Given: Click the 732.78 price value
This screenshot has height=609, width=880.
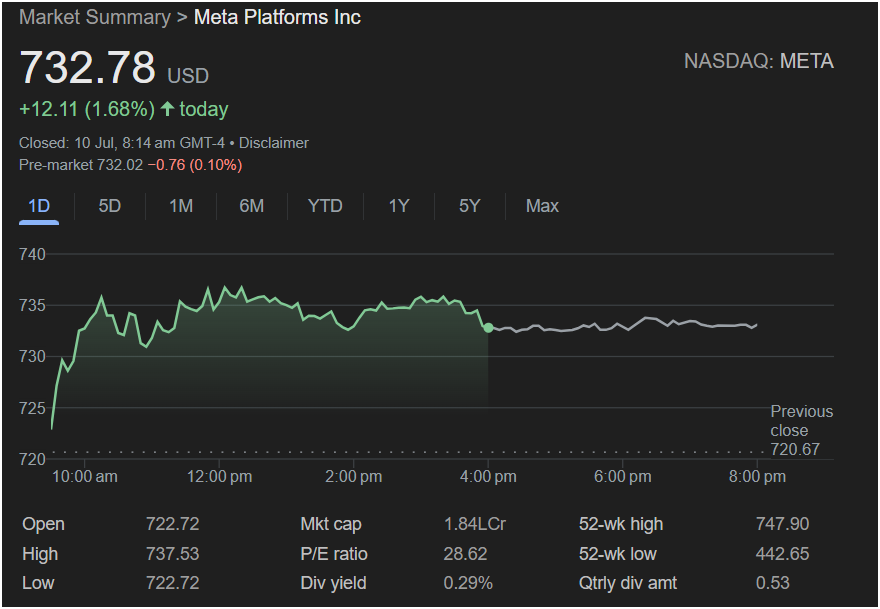Looking at the screenshot, I should click(88, 67).
